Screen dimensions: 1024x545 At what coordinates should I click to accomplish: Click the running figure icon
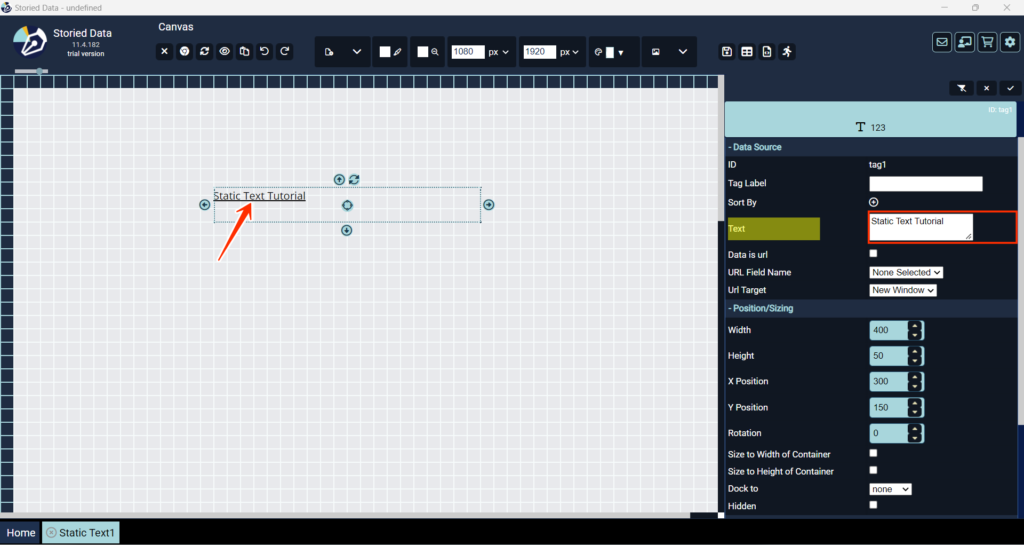tap(787, 52)
